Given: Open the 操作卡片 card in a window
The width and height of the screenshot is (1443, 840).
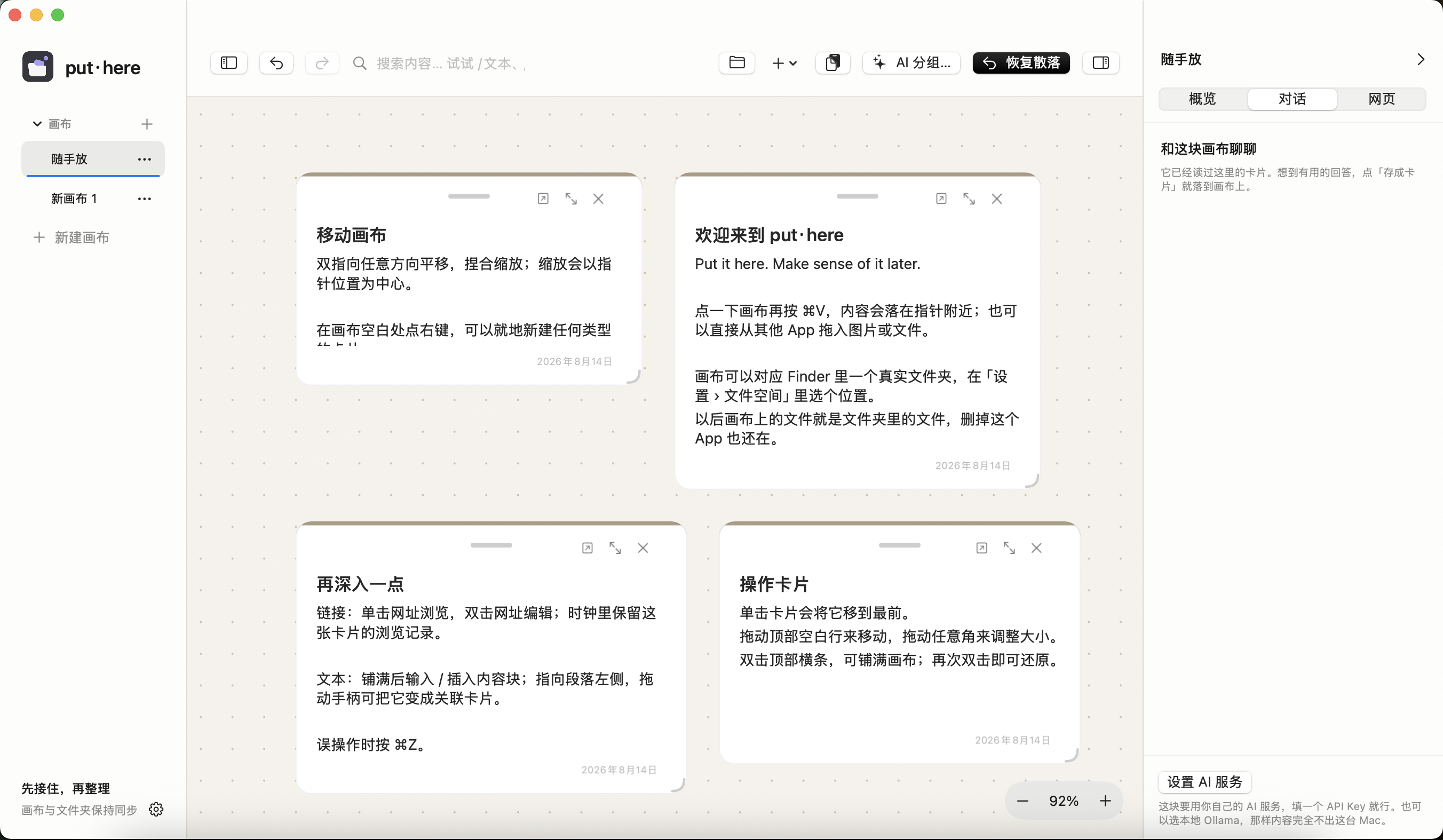Looking at the screenshot, I should click(x=981, y=548).
